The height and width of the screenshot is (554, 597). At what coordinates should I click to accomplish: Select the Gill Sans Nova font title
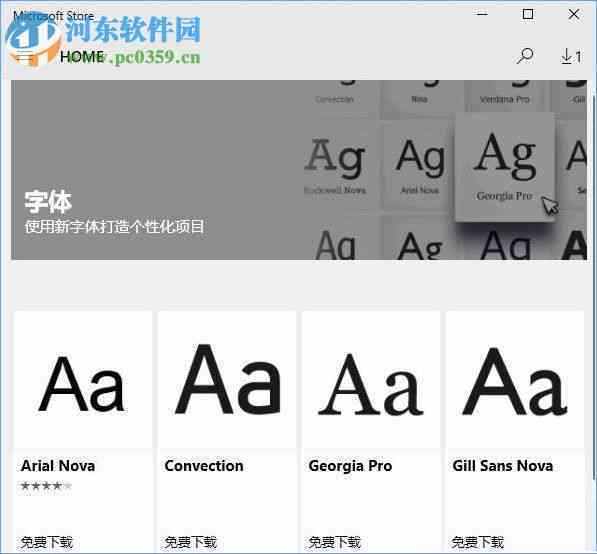coord(503,466)
